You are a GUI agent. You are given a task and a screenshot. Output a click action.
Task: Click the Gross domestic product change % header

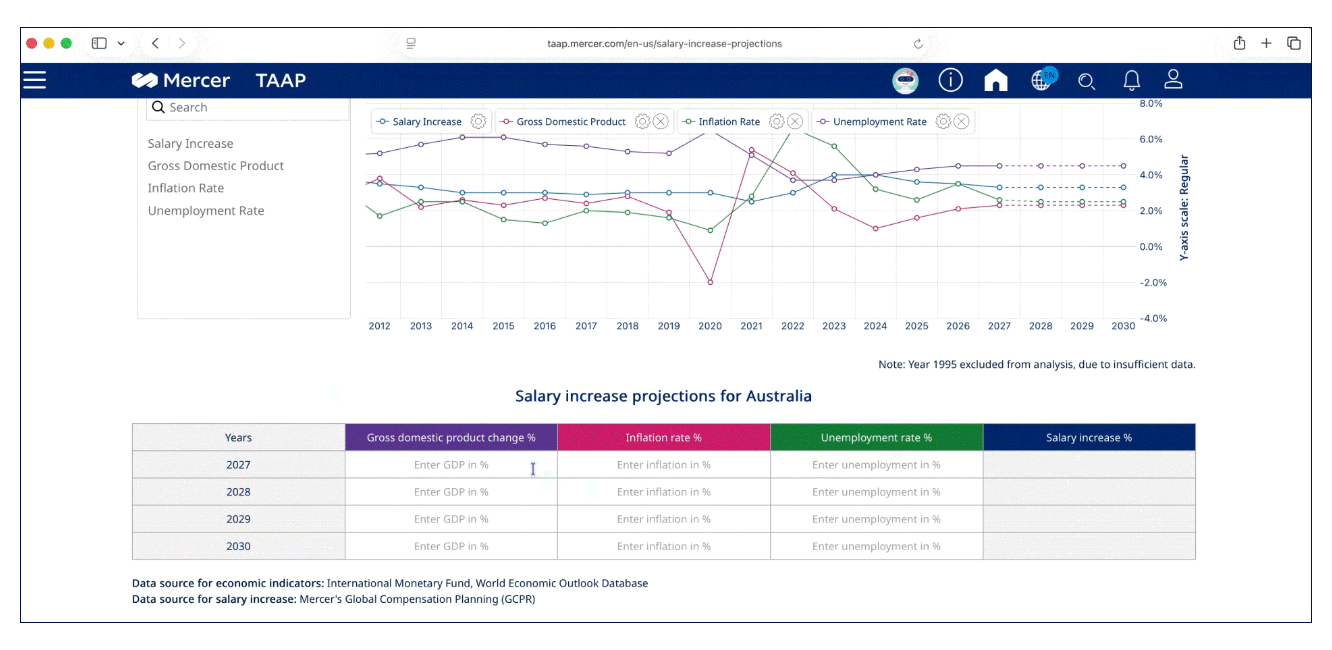[x=451, y=437]
